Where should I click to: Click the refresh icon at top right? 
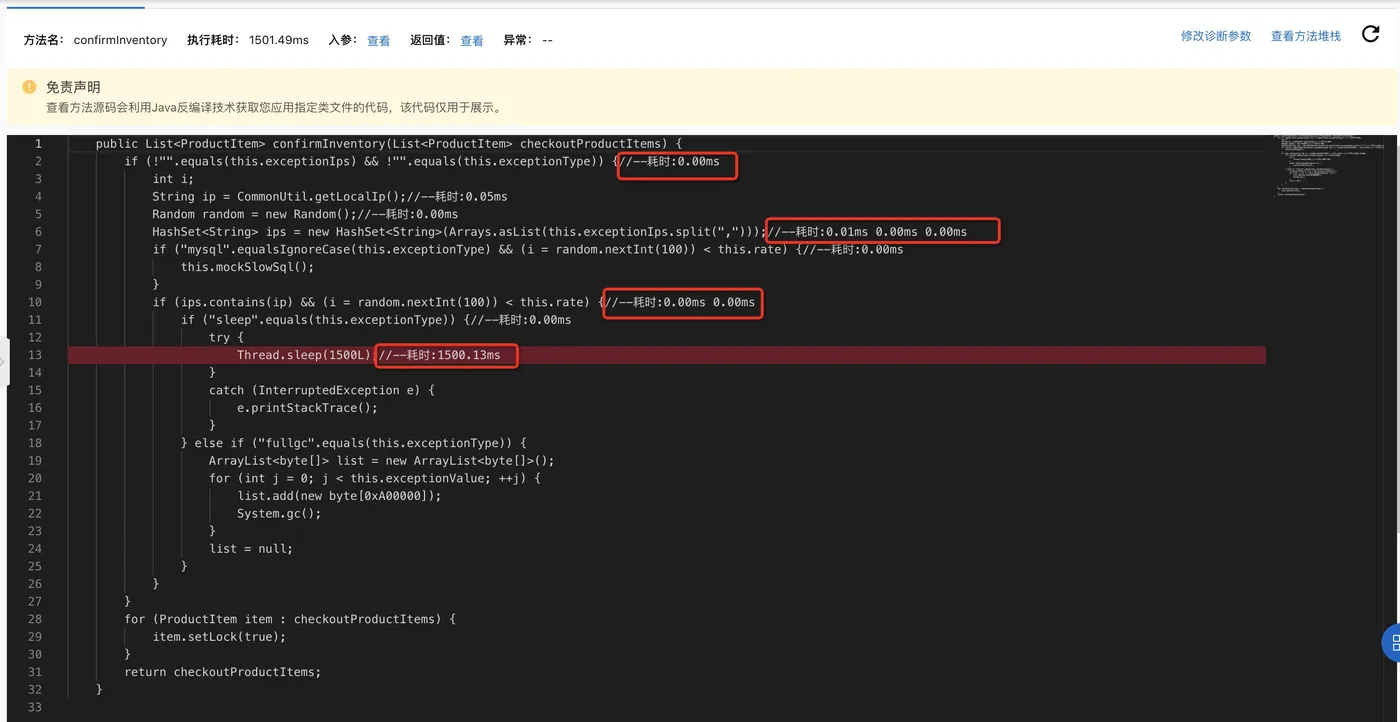(1371, 35)
